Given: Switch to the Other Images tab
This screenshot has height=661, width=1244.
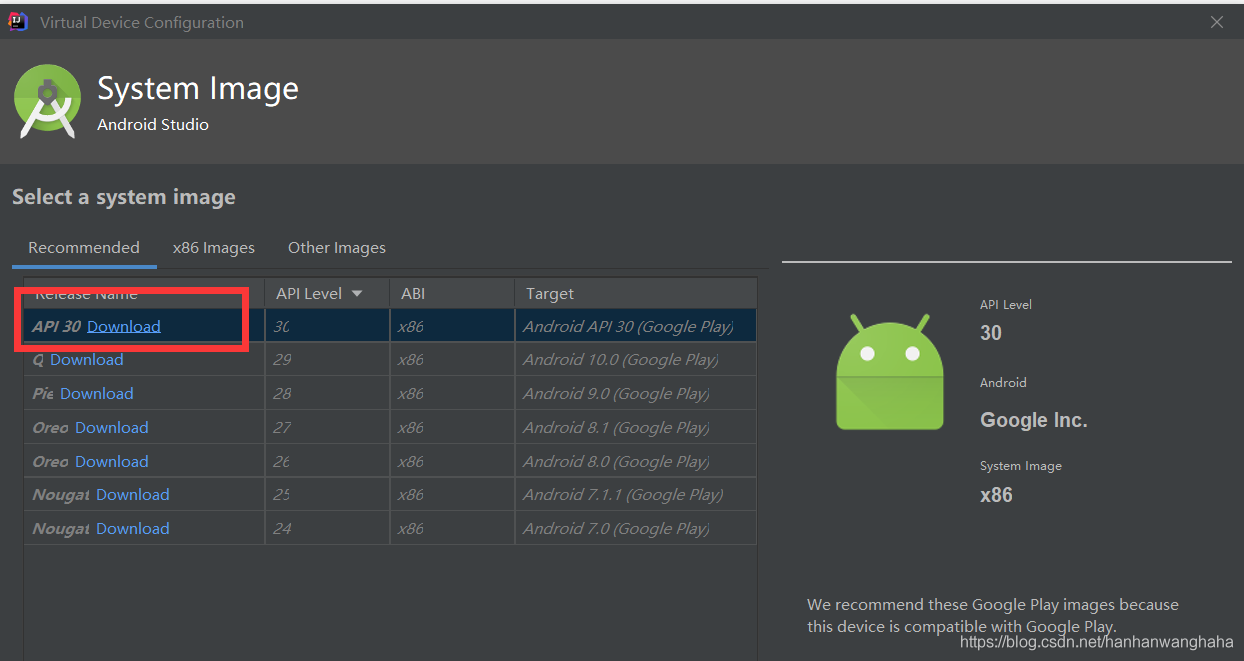Looking at the screenshot, I should tap(336, 247).
